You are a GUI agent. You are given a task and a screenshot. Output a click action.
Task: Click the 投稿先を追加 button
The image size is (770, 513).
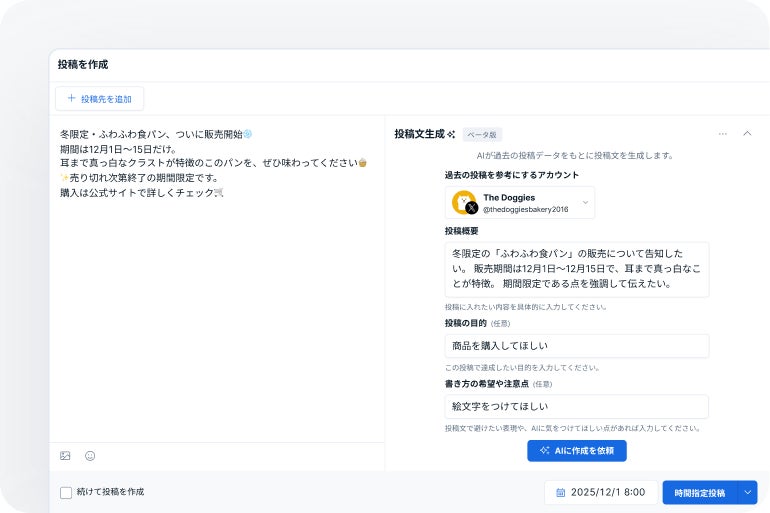pos(100,99)
